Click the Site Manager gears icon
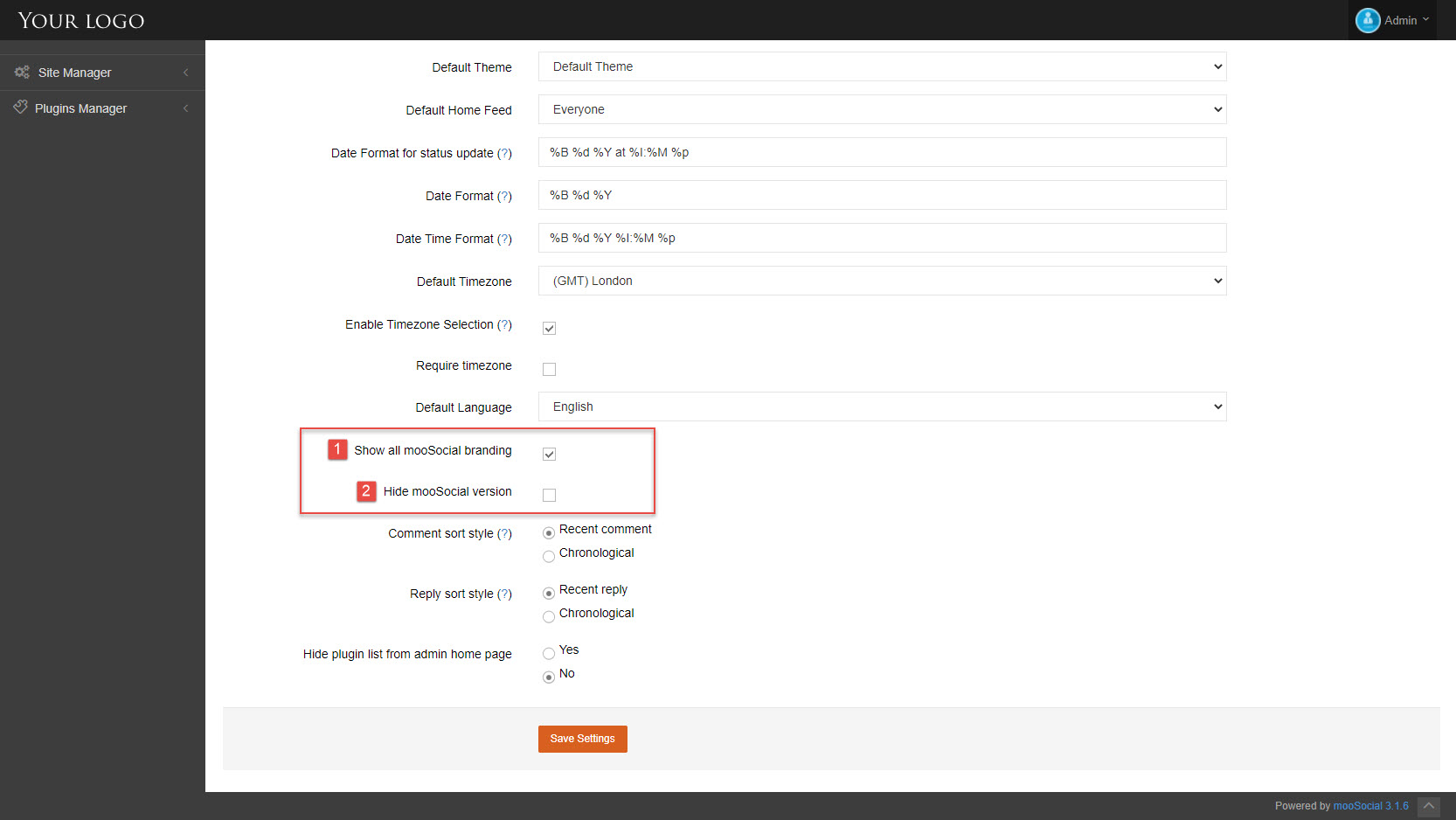Image resolution: width=1456 pixels, height=820 pixels. [22, 72]
